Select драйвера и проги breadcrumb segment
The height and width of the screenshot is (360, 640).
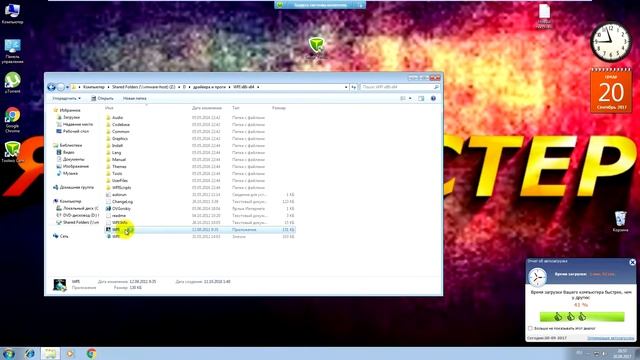(209, 87)
